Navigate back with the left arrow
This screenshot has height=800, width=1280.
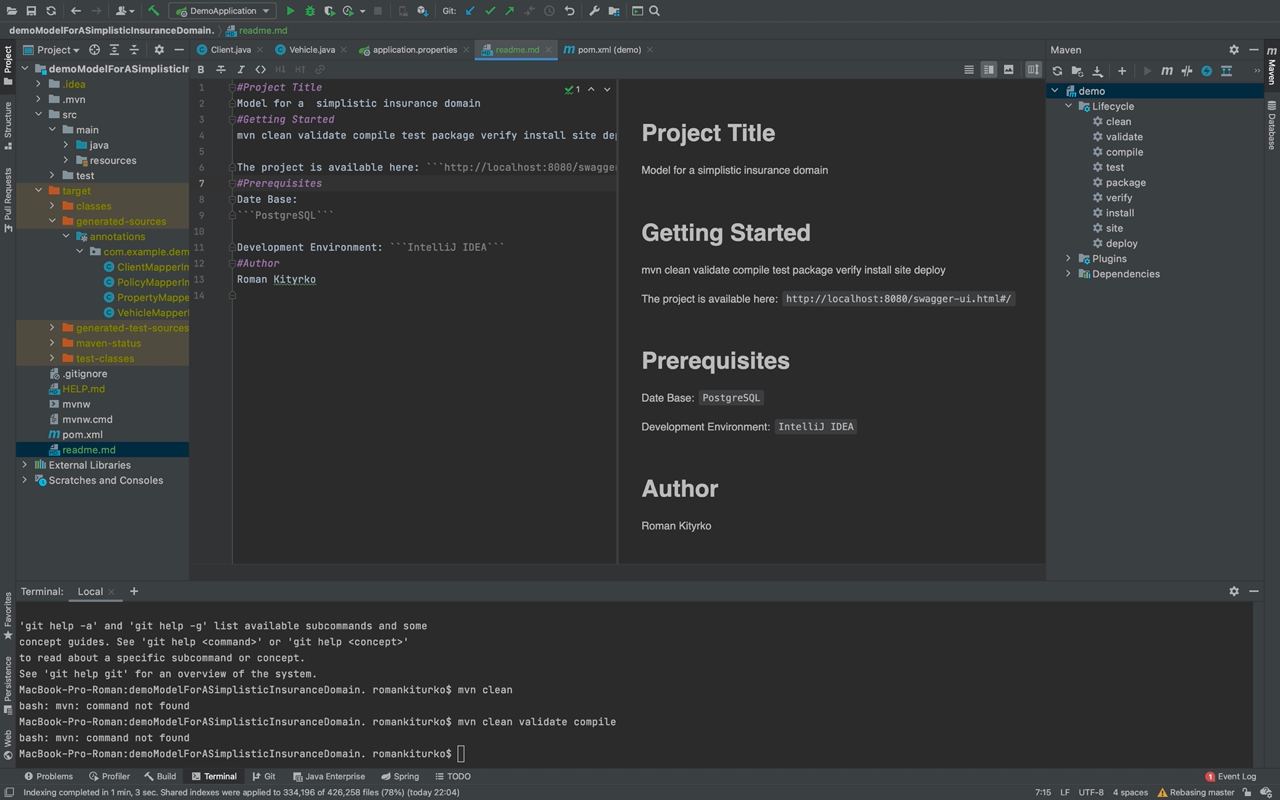(x=76, y=11)
